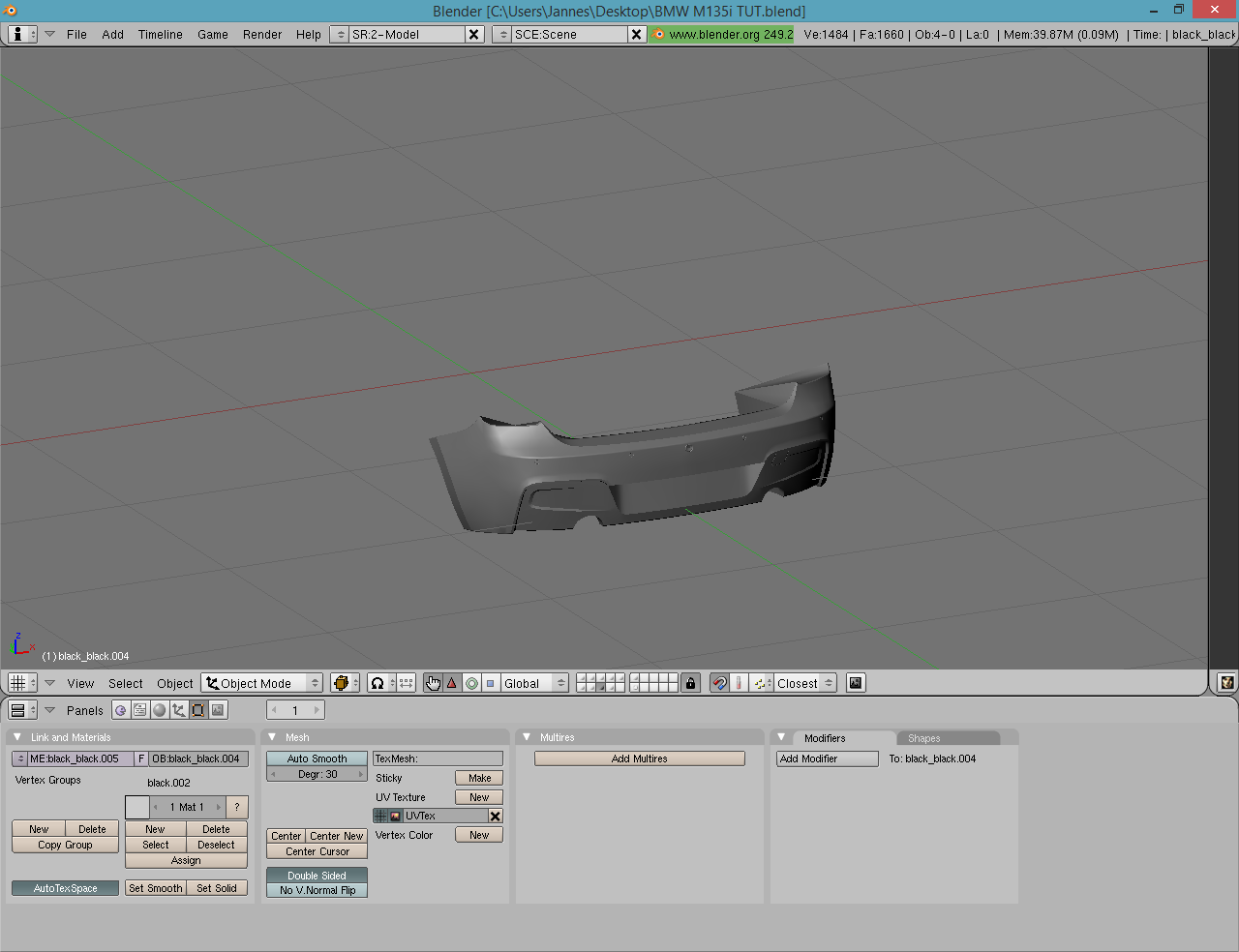1239x952 pixels.
Task: Click the Shading context icon in Panels header
Action: (160, 710)
